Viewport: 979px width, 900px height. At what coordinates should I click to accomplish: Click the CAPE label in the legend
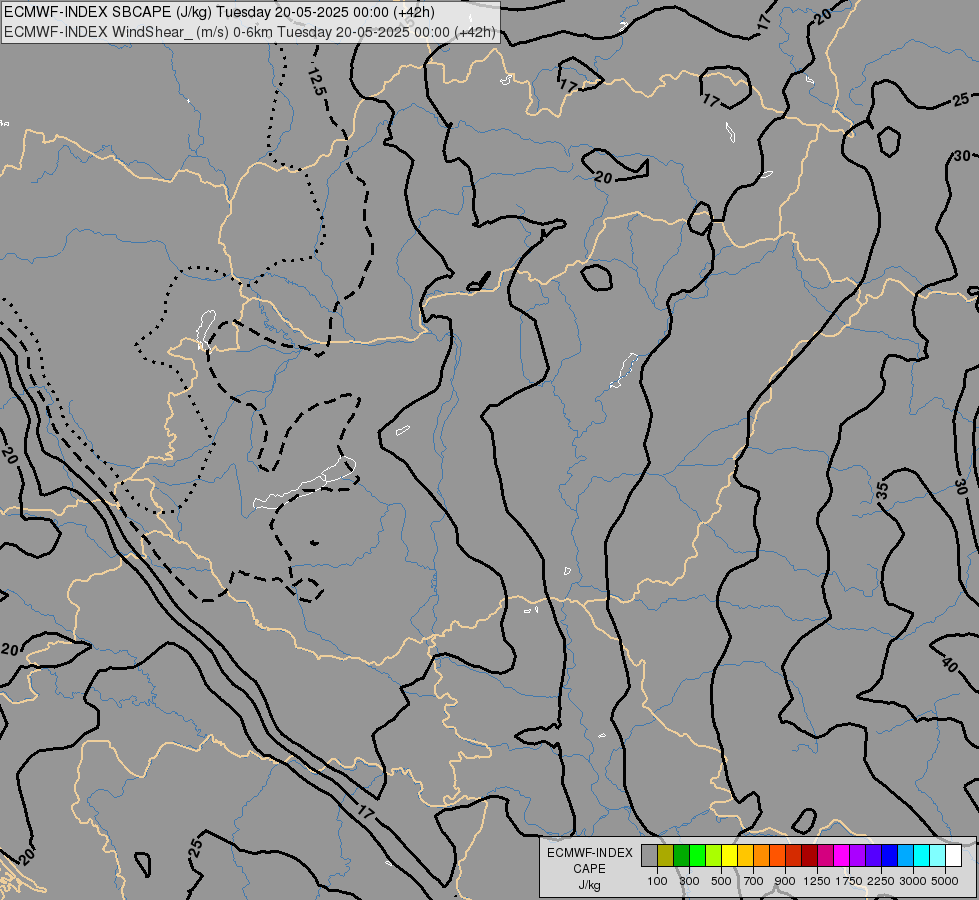(x=589, y=869)
